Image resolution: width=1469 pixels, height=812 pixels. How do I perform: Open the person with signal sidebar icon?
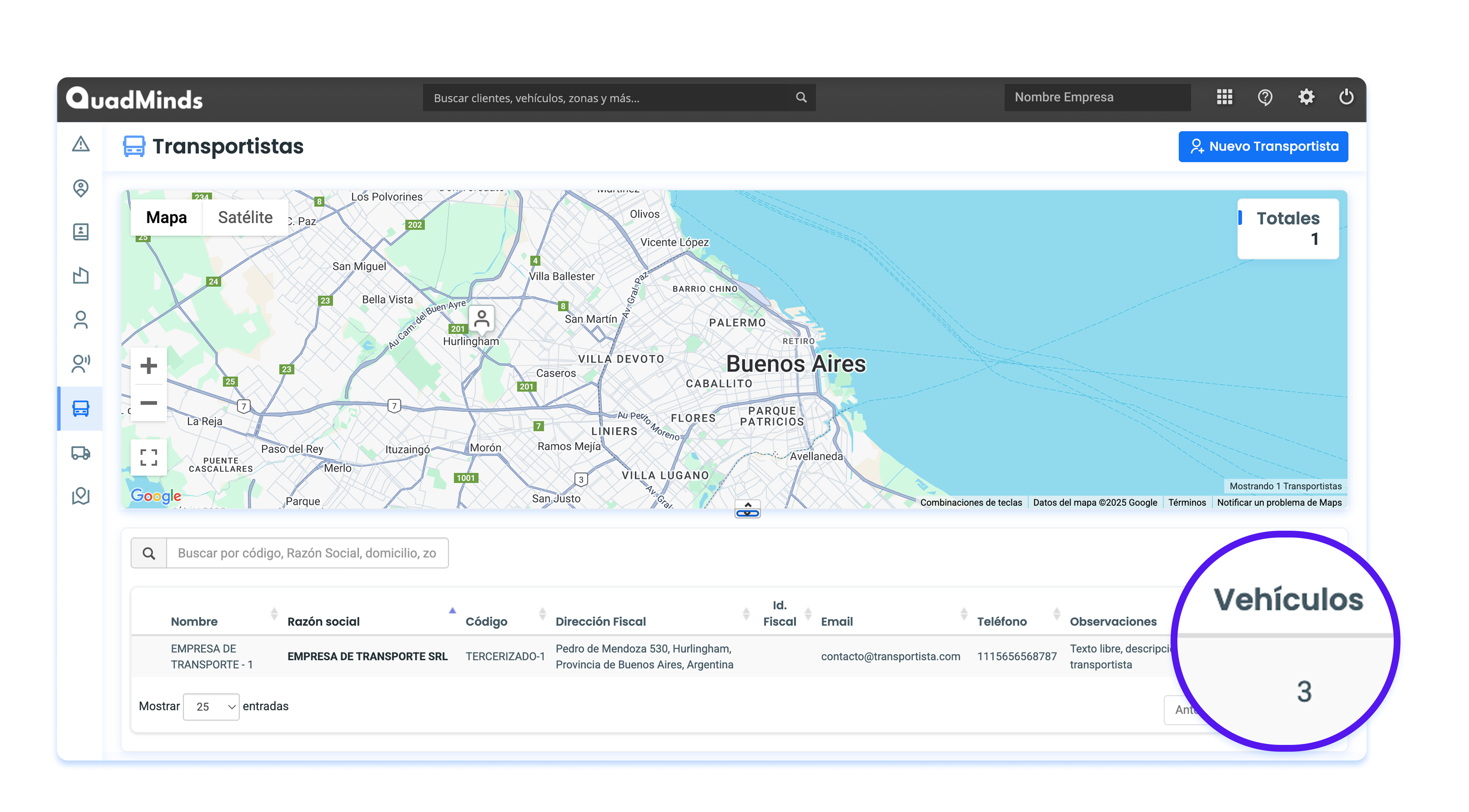(x=80, y=364)
